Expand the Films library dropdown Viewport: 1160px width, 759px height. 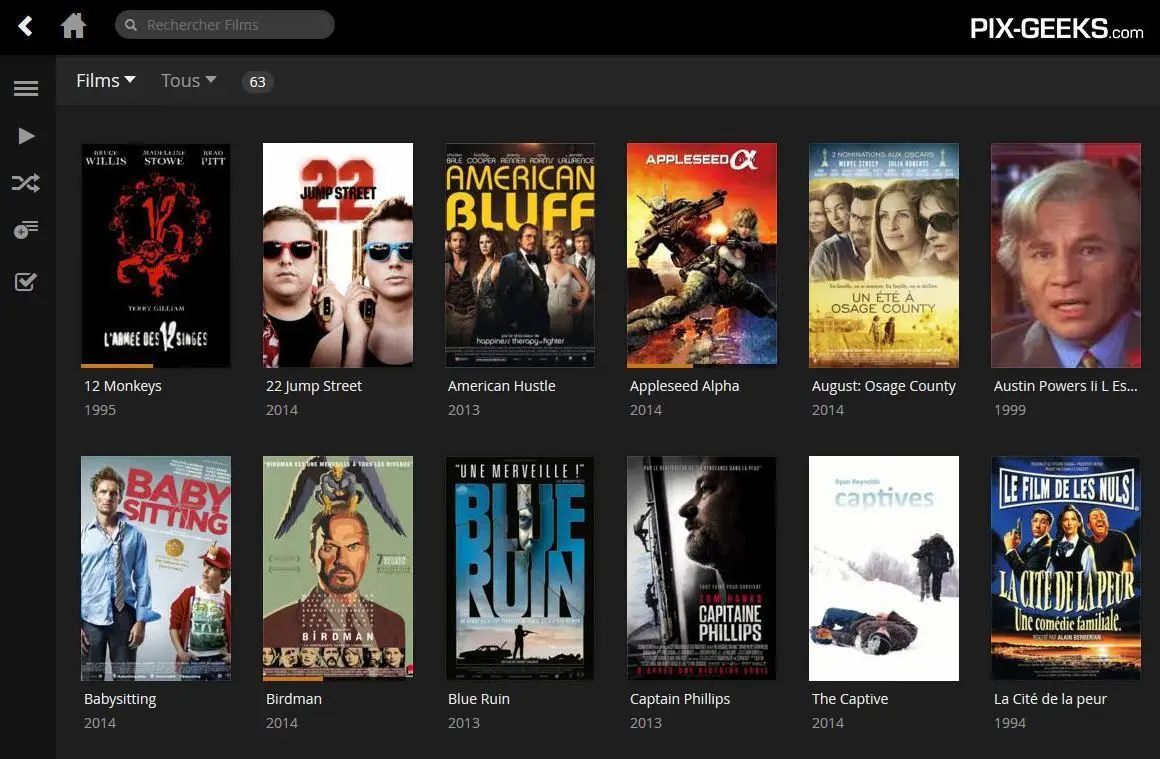click(x=106, y=81)
